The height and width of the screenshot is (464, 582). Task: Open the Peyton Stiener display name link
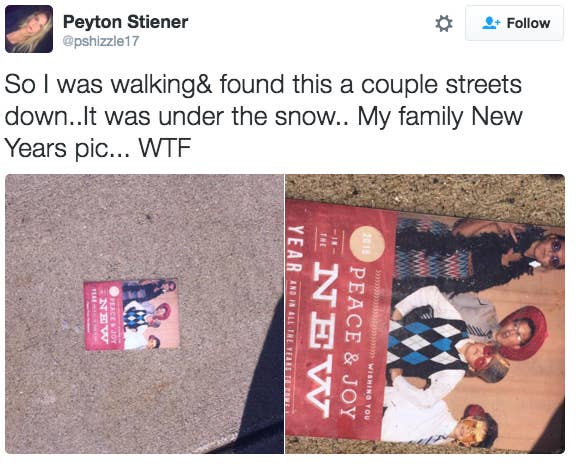click(125, 22)
